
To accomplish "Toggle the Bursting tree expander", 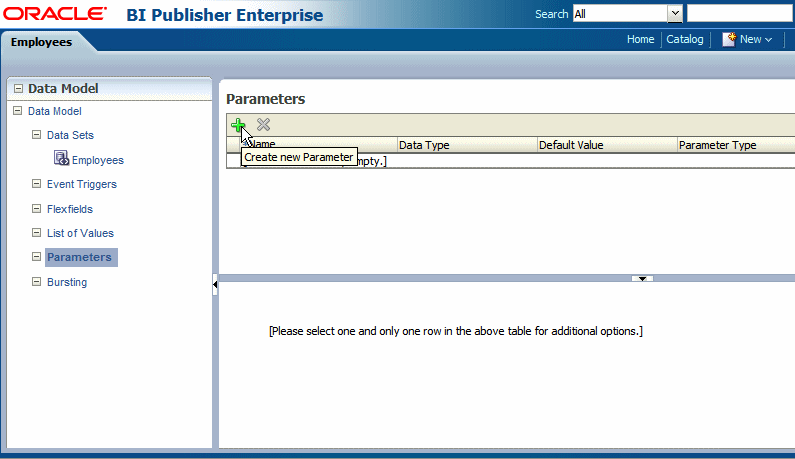I will click(37, 281).
